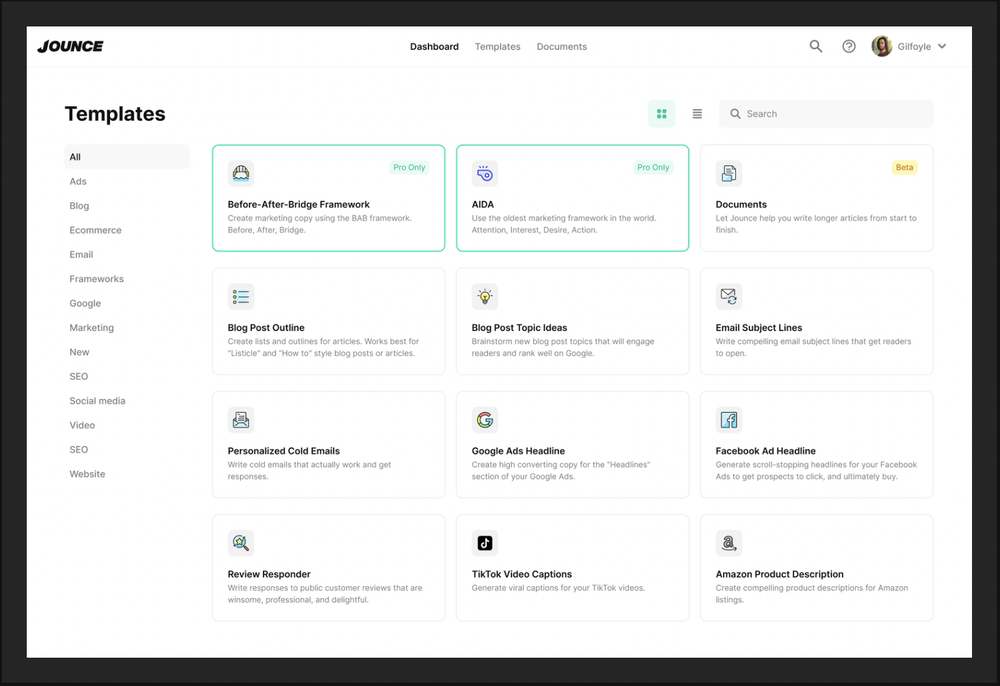Open the Google Ads Headline template
The height and width of the screenshot is (686, 1000).
coord(573,444)
